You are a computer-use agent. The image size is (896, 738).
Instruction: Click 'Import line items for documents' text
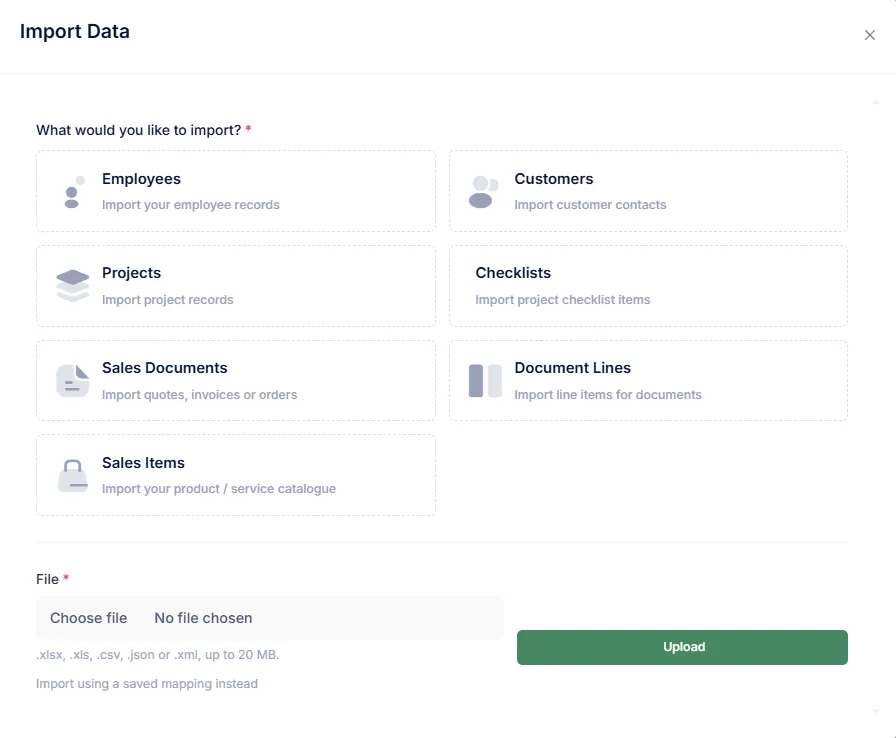pyautogui.click(x=608, y=395)
